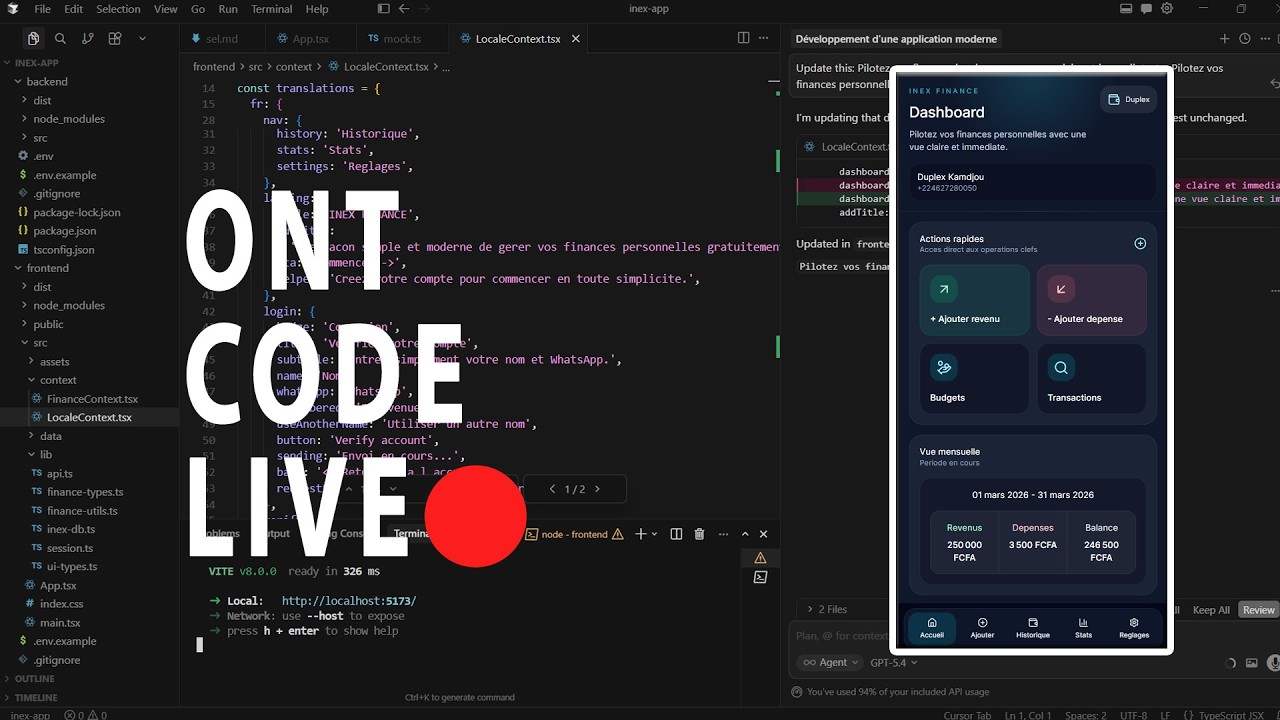This screenshot has height=720, width=1280.
Task: Open Cursor settings gear icon
Action: (1169, 9)
